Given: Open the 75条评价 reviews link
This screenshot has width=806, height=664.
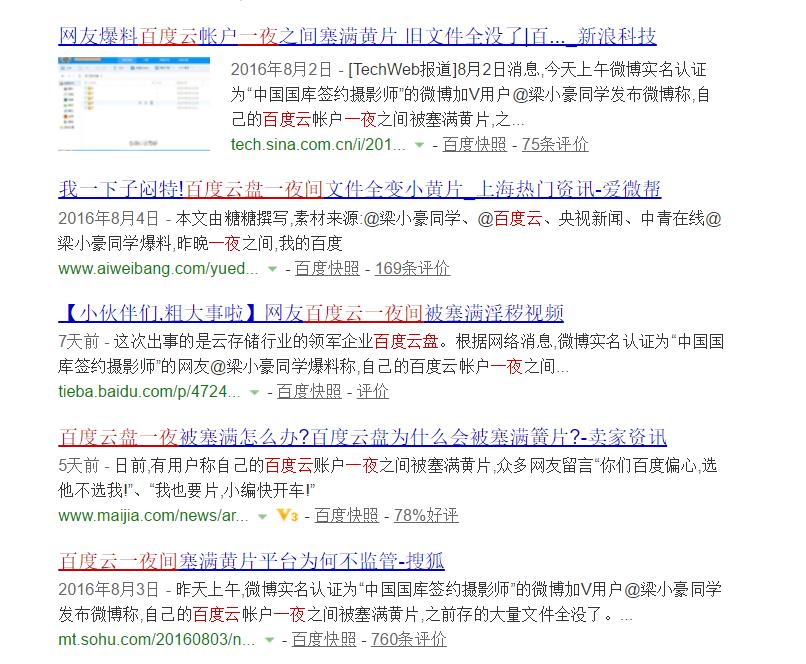Looking at the screenshot, I should [x=555, y=144].
